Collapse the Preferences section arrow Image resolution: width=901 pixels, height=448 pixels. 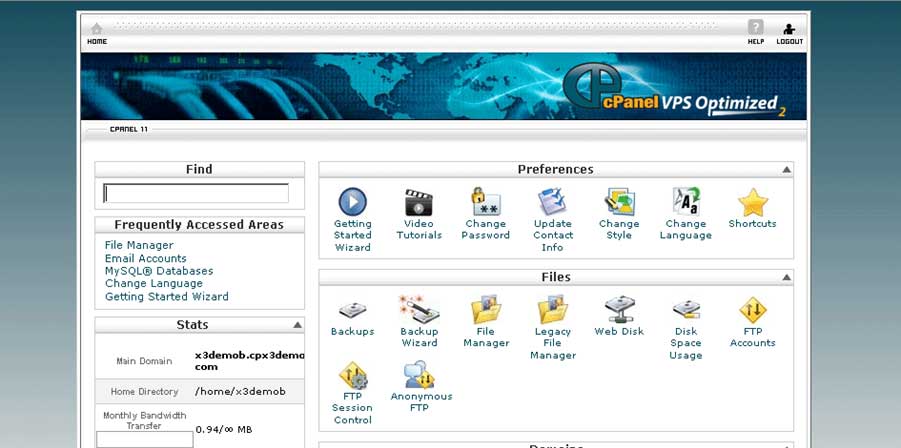787,170
